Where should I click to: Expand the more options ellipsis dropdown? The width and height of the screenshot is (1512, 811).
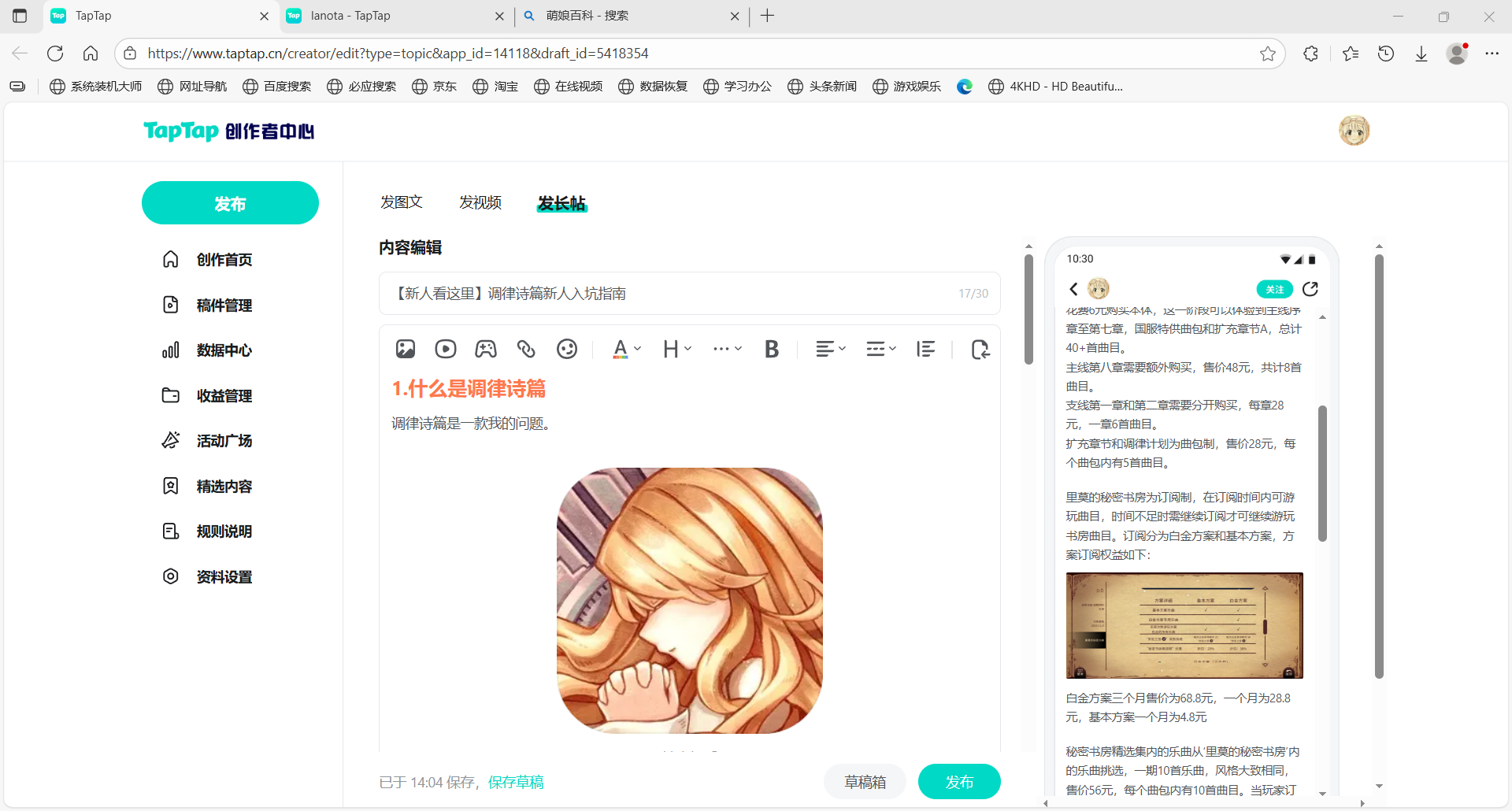click(728, 349)
